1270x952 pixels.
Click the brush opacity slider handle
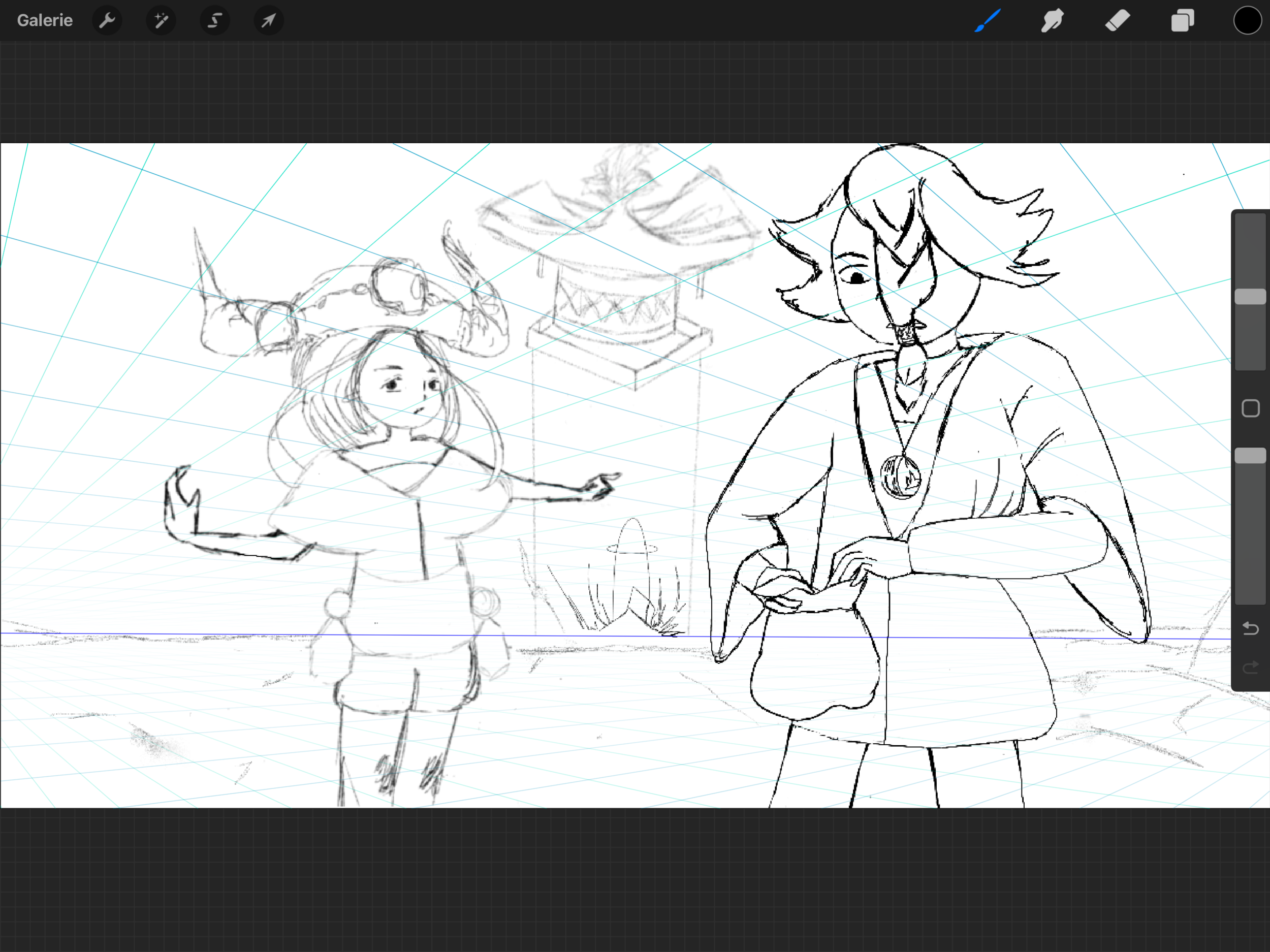1250,455
